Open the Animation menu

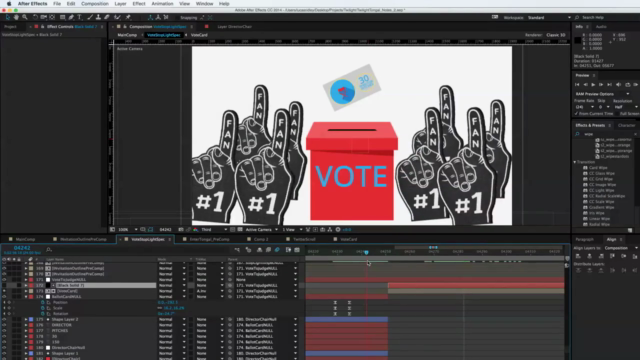click(162, 4)
